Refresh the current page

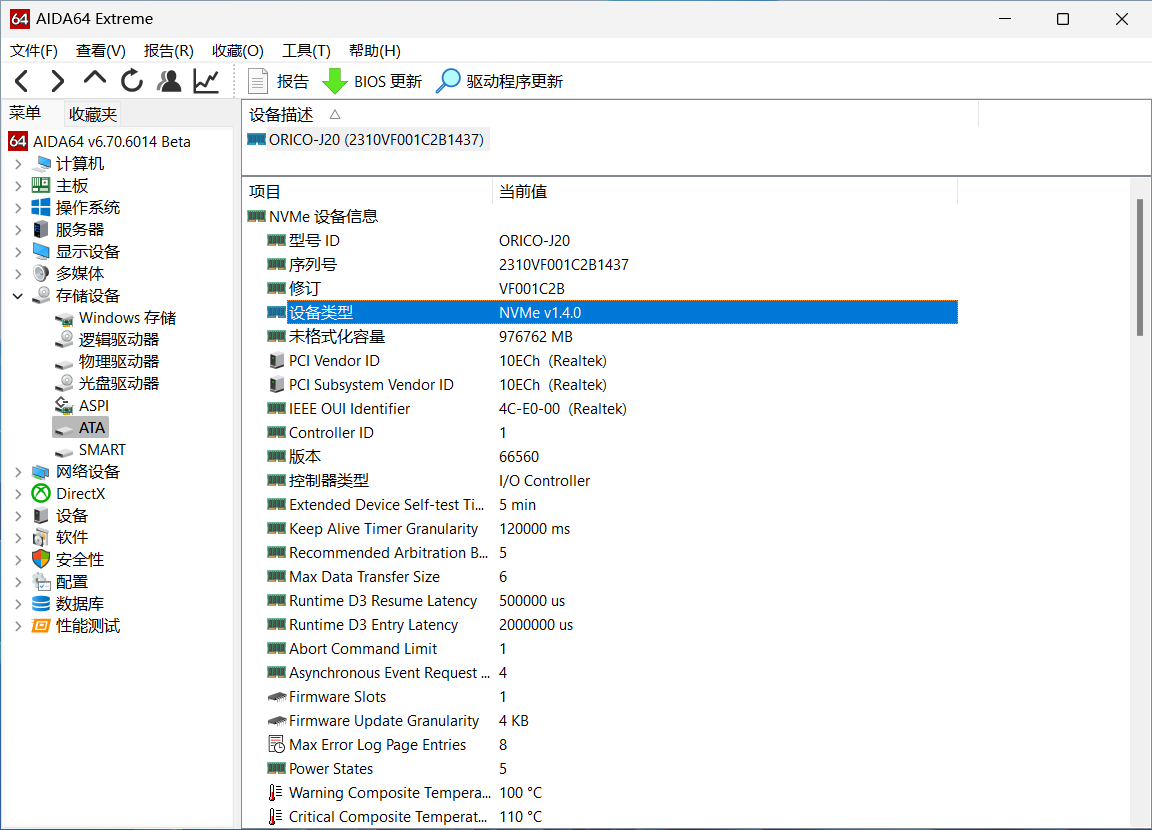coord(132,81)
